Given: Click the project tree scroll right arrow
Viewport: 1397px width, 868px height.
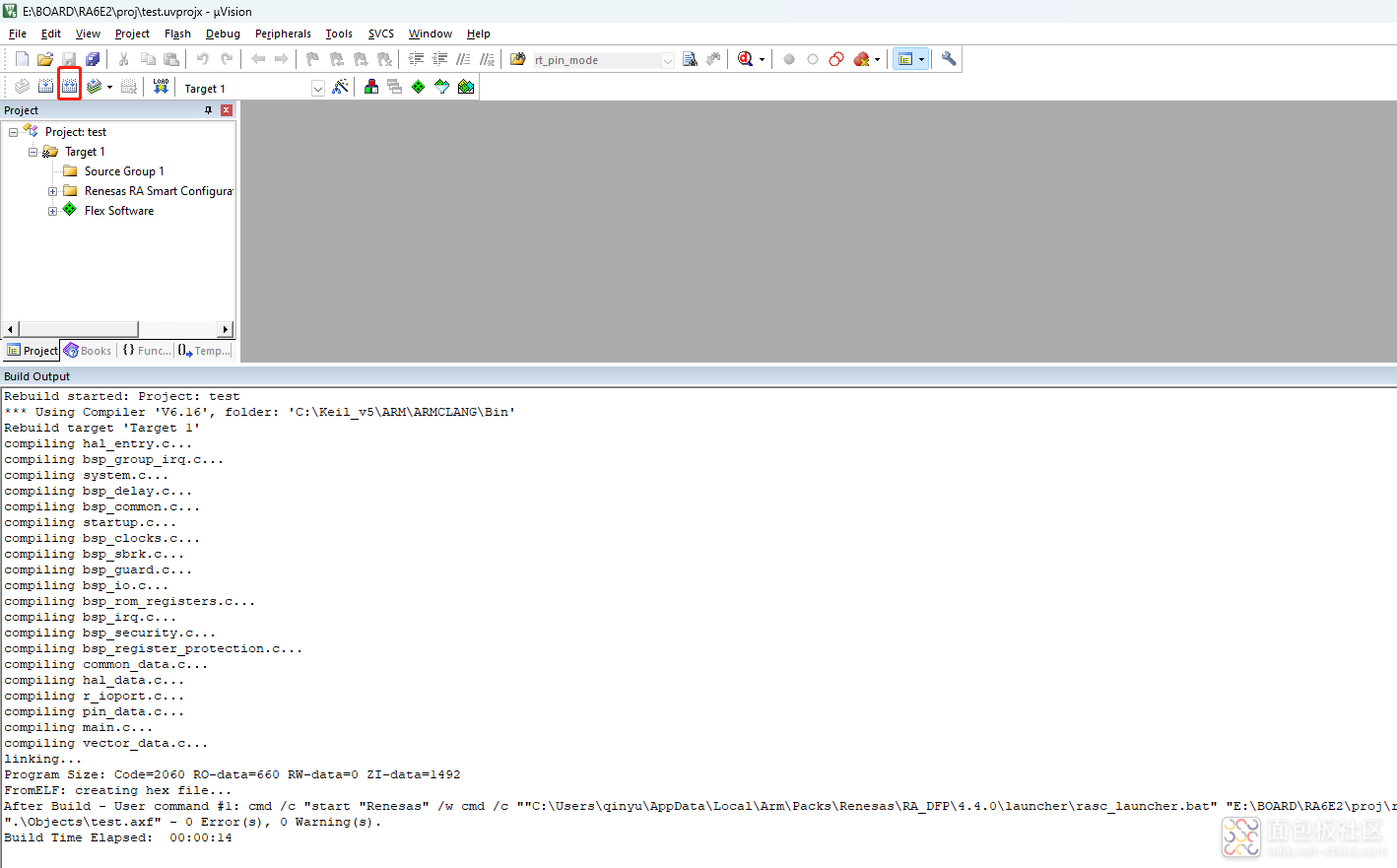Looking at the screenshot, I should [226, 329].
